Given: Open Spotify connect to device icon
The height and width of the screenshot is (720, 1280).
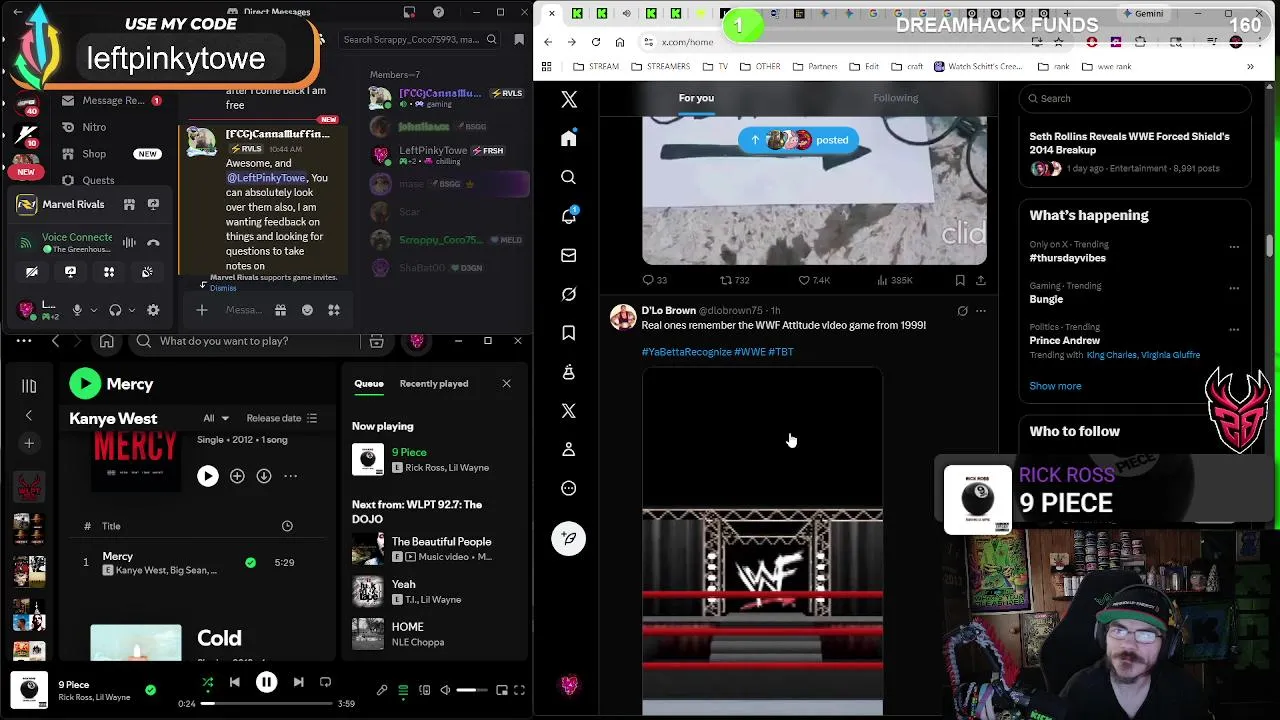Looking at the screenshot, I should [424, 690].
